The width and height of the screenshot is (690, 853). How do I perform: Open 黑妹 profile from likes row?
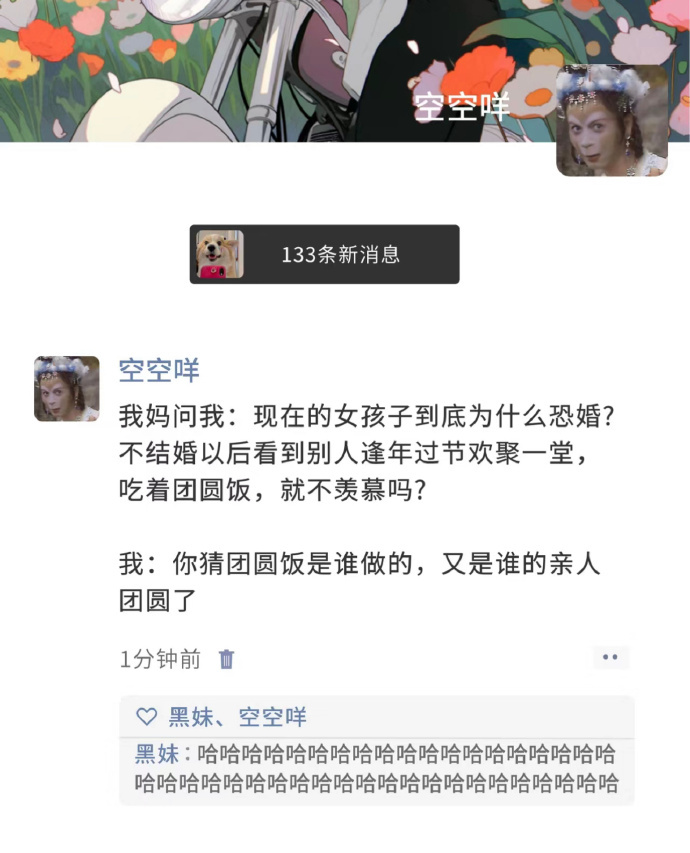191,716
